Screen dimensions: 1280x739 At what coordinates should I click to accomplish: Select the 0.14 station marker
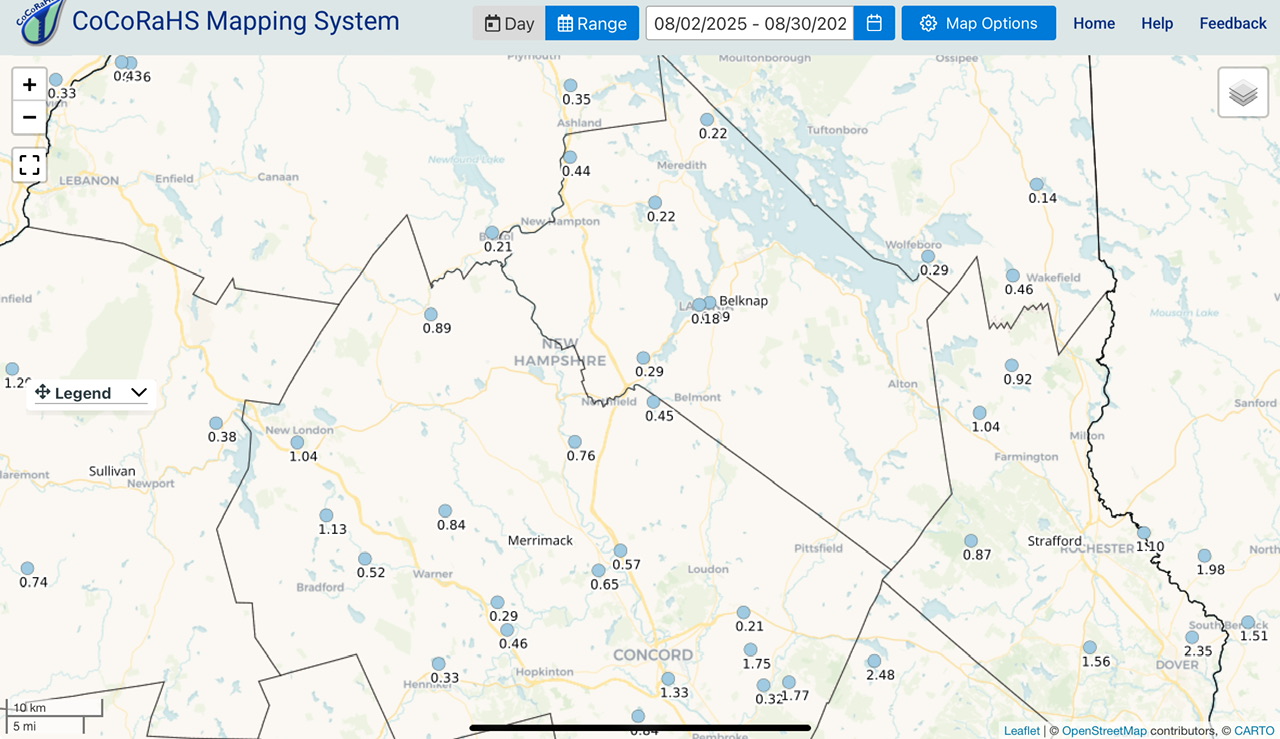coord(1037,185)
